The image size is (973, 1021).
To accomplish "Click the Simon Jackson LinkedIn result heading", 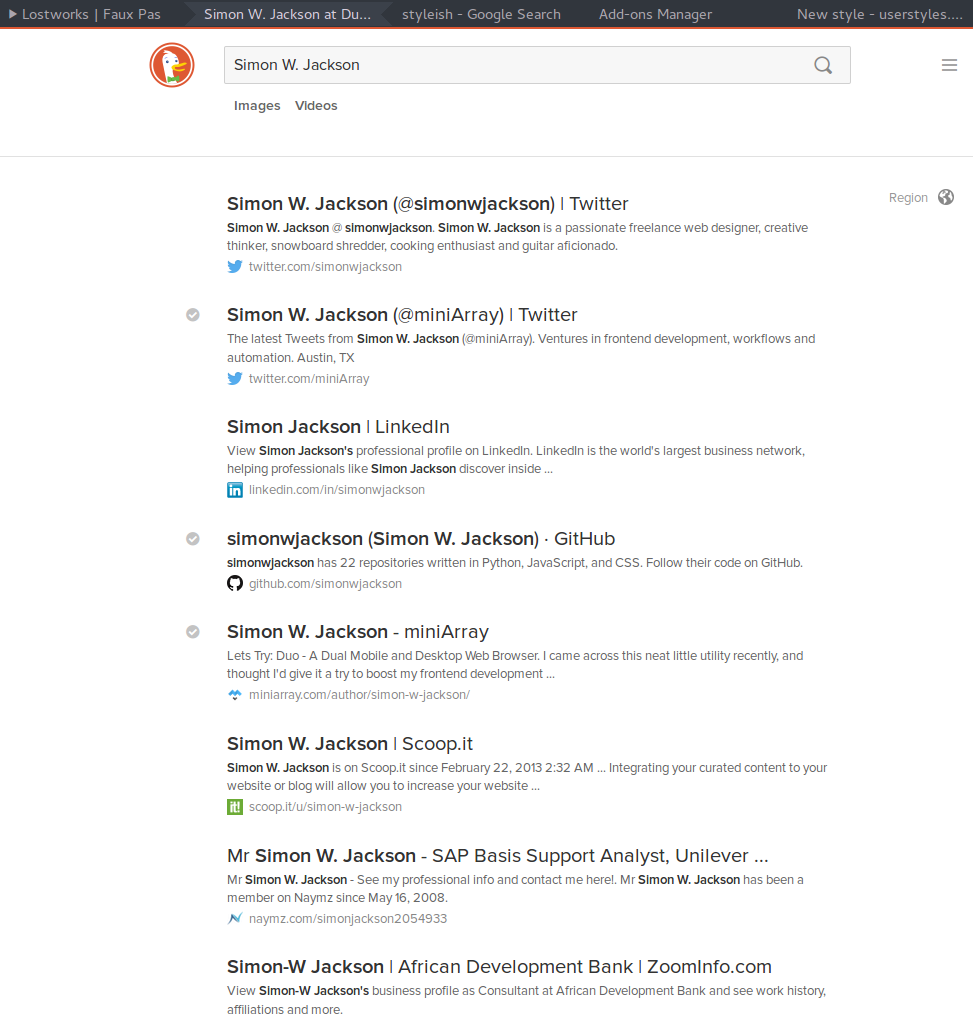I will (338, 426).
